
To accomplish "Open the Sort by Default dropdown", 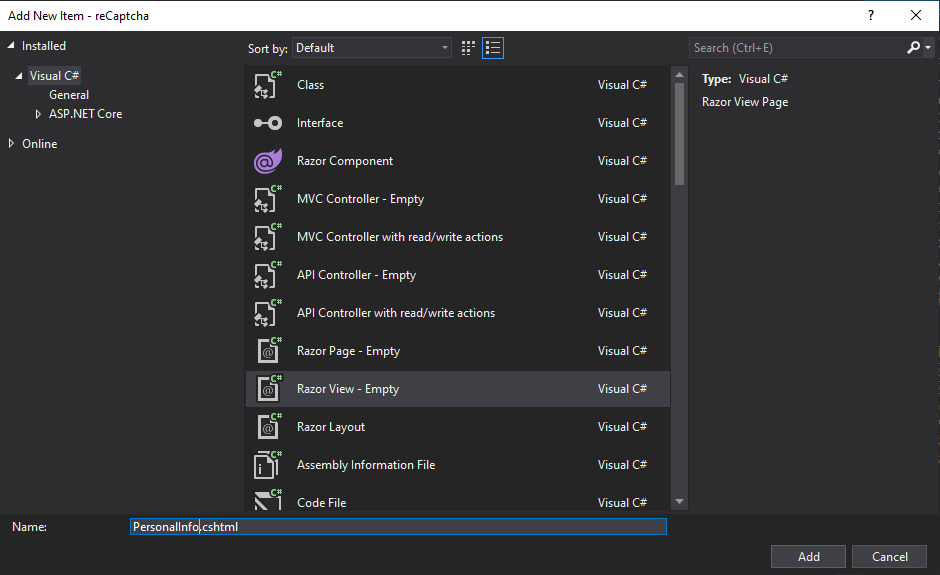I will [x=372, y=48].
